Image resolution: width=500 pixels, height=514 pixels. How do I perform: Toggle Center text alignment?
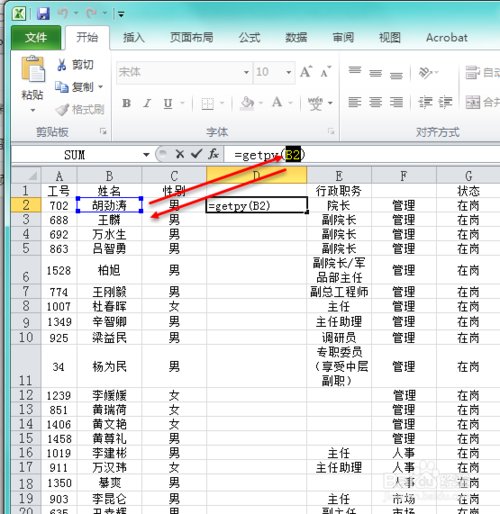[376, 102]
